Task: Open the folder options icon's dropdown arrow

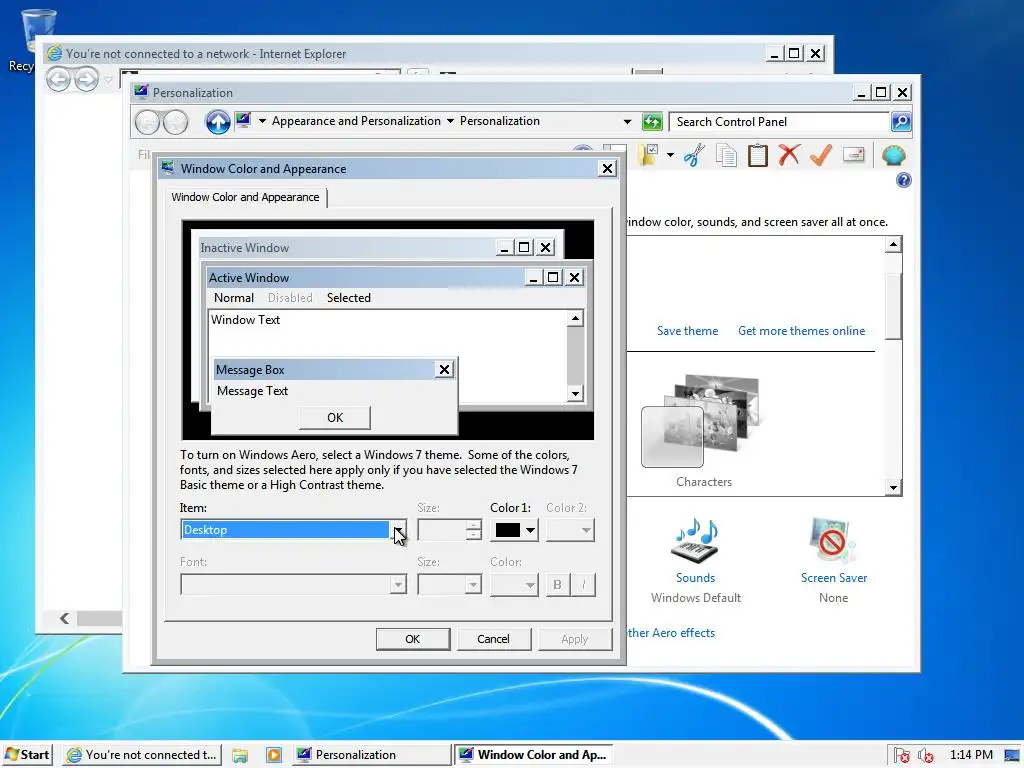Action: click(x=670, y=155)
